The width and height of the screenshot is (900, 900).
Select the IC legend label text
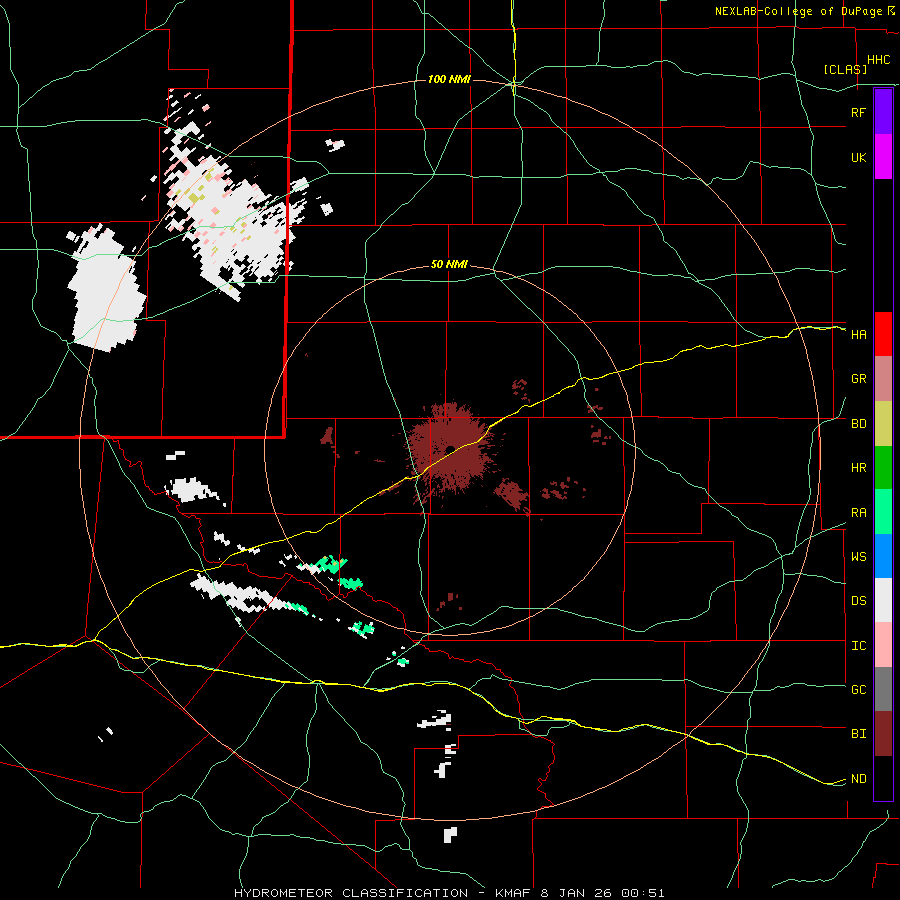[x=858, y=646]
